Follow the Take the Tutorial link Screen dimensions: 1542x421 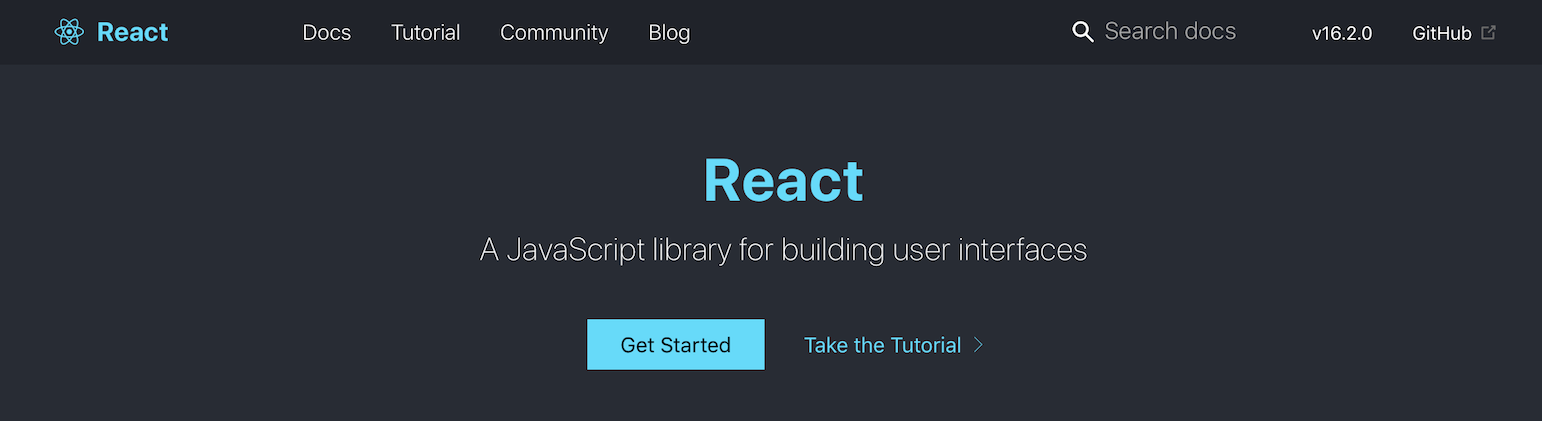point(883,345)
